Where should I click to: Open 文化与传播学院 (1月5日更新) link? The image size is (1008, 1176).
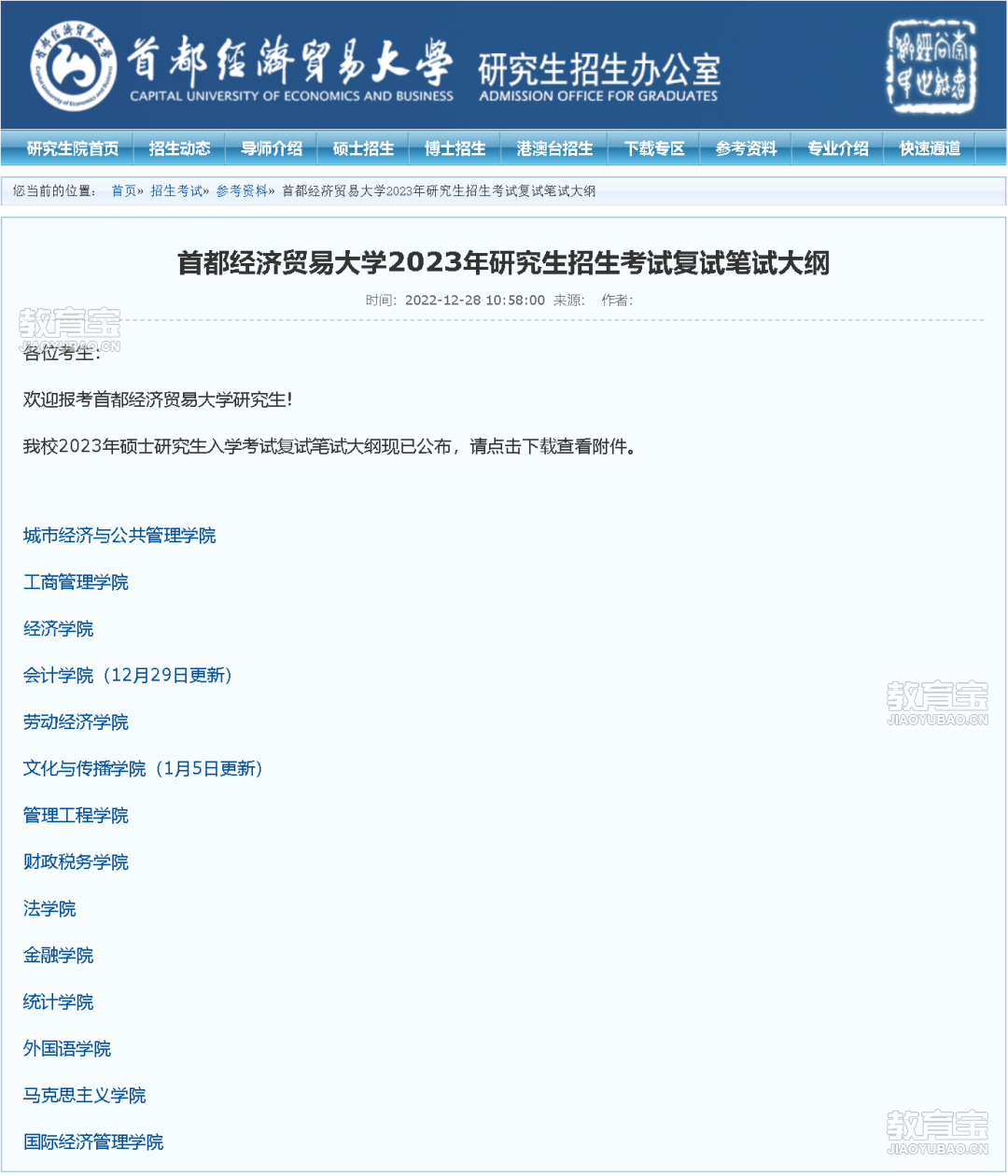[x=144, y=769]
